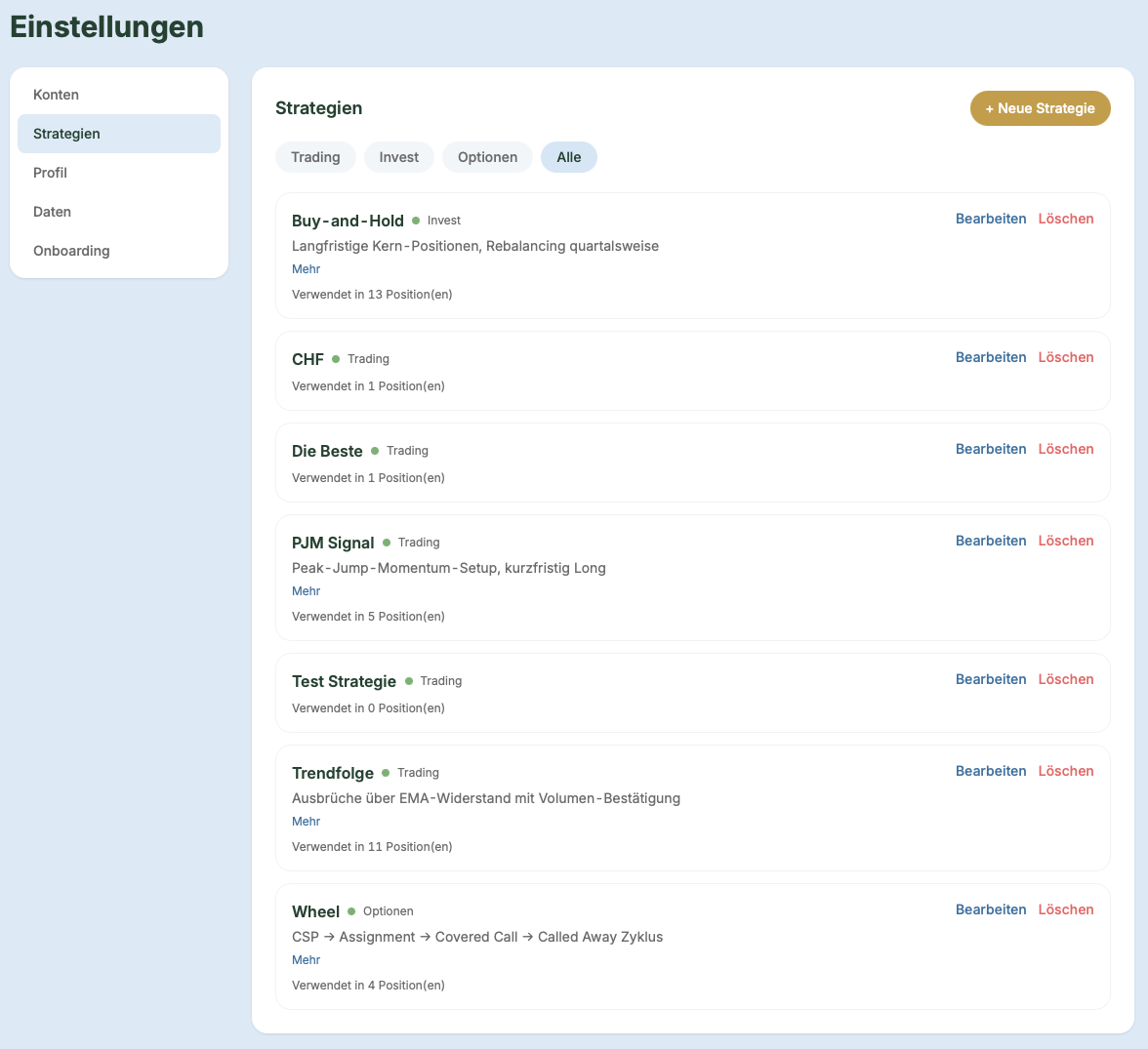
Task: Click 'Verwendet in 4 Position(en)' text
Action: point(368,986)
